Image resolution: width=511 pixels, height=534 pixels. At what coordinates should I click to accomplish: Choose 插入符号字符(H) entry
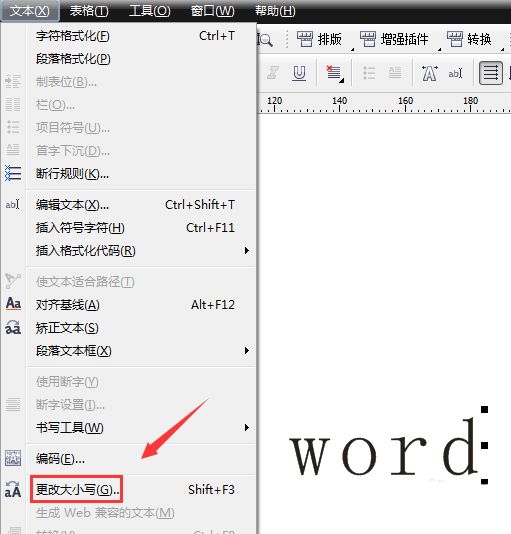pos(141,227)
